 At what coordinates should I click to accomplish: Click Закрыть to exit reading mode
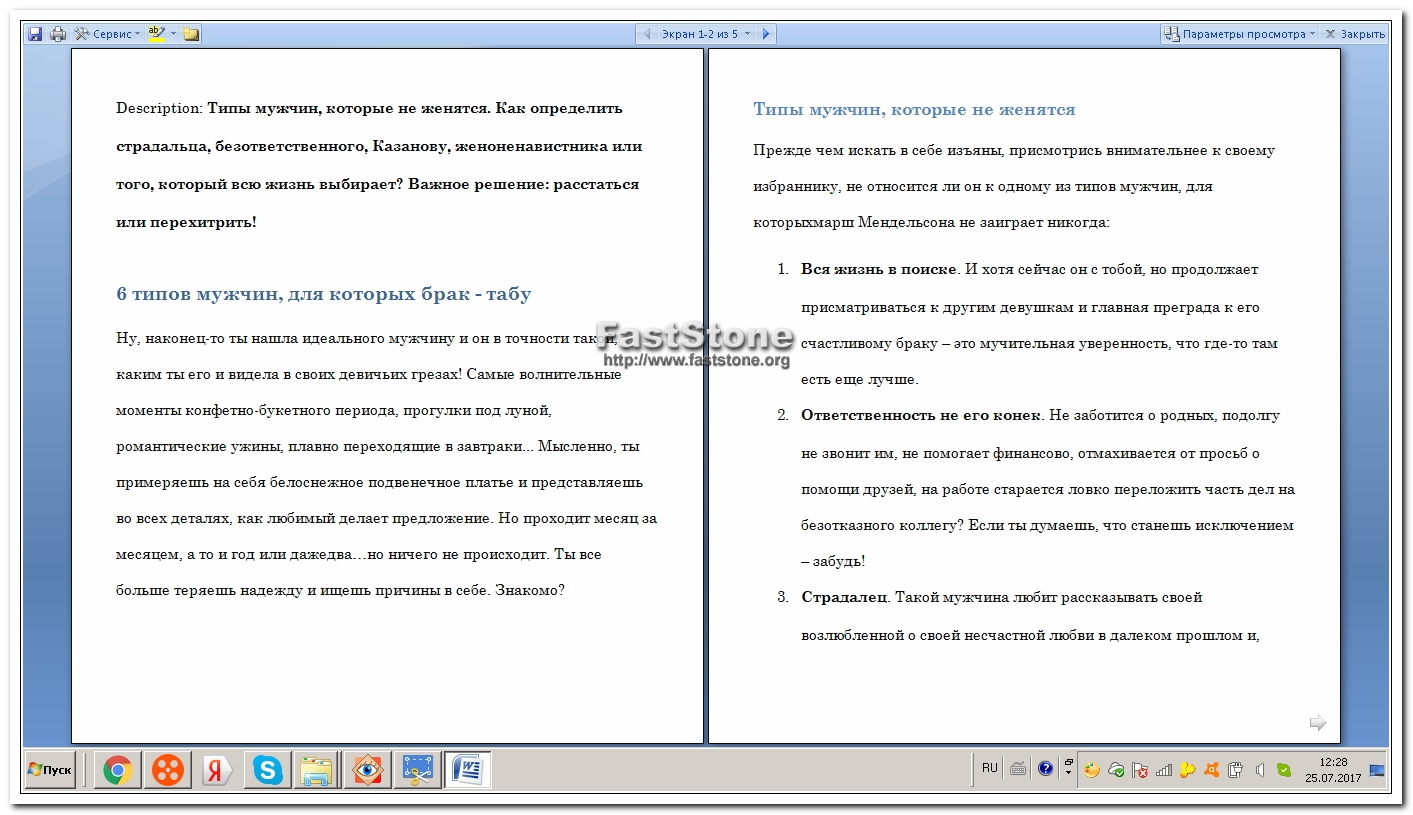[1355, 34]
